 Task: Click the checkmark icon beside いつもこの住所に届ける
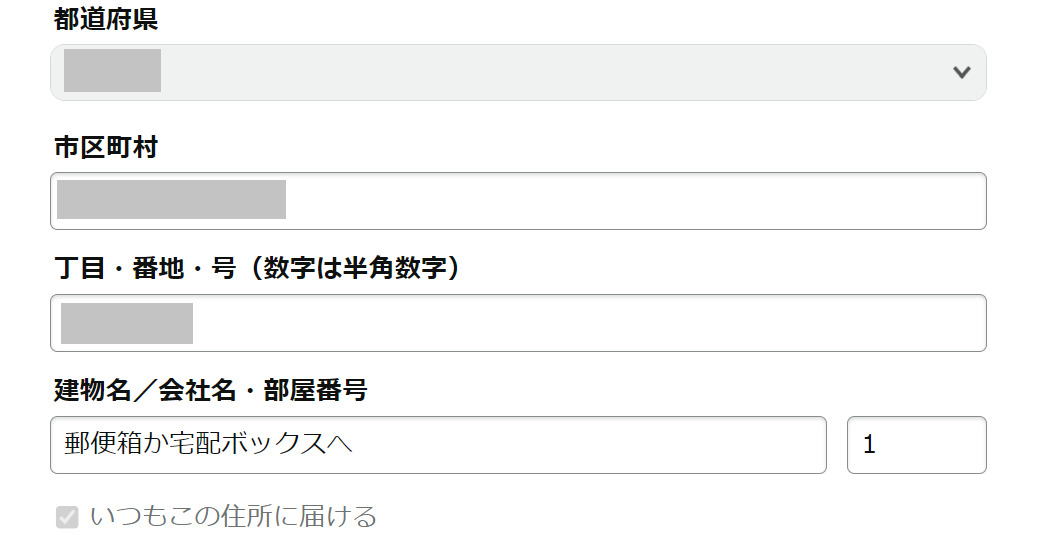tap(67, 517)
